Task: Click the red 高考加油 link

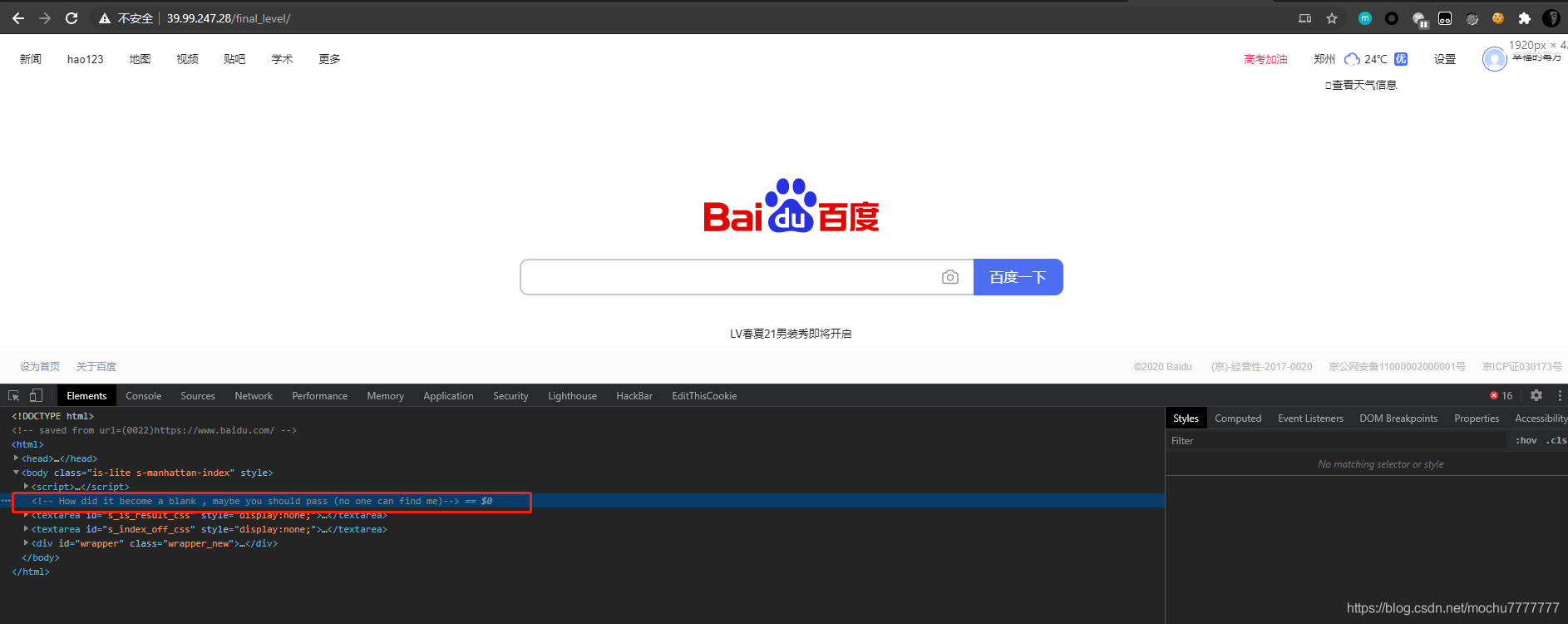Action: tap(1265, 59)
